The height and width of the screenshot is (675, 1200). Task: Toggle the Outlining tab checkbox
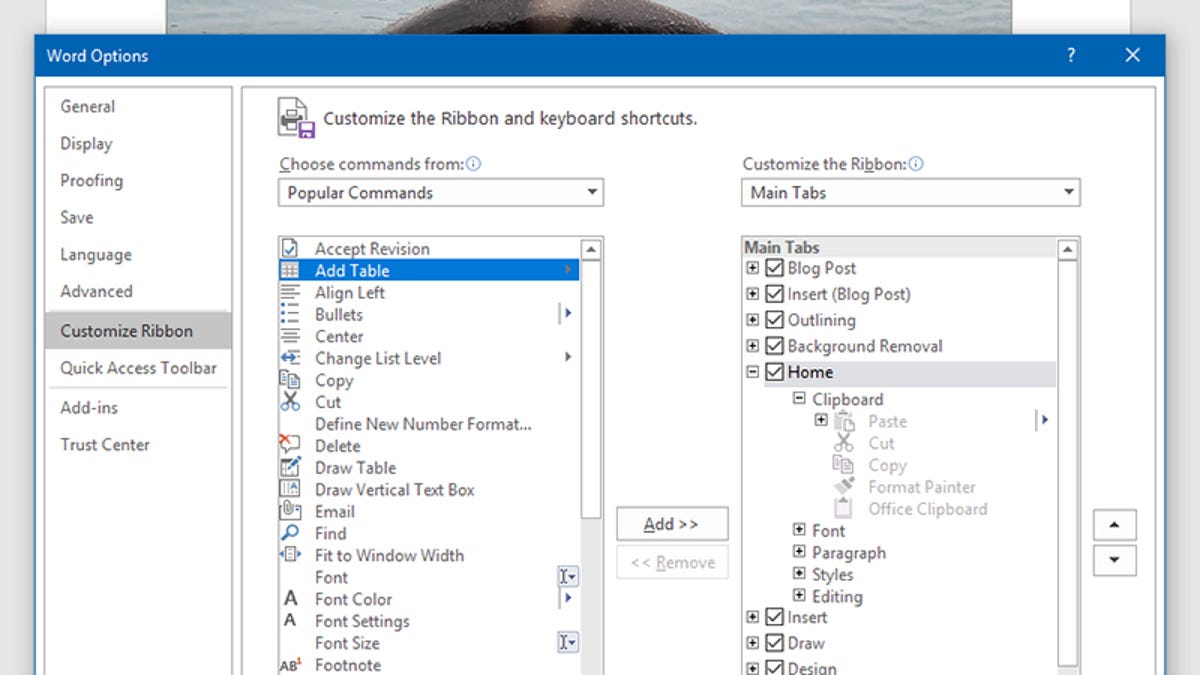774,320
